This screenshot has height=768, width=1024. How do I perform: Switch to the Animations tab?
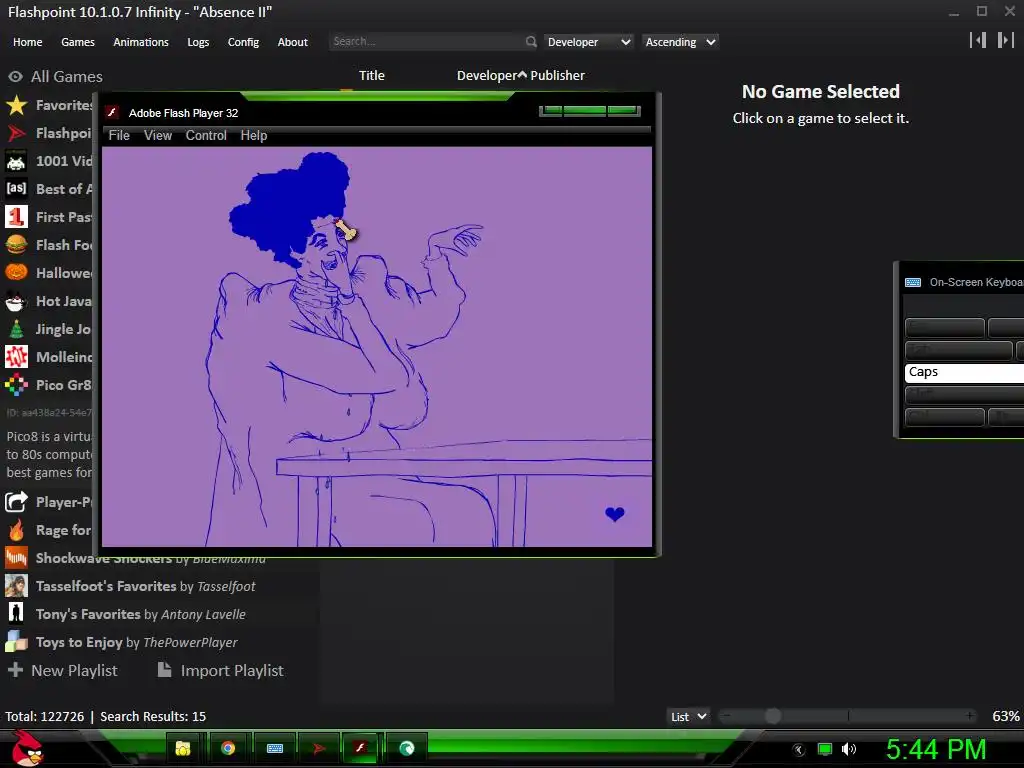pyautogui.click(x=141, y=42)
